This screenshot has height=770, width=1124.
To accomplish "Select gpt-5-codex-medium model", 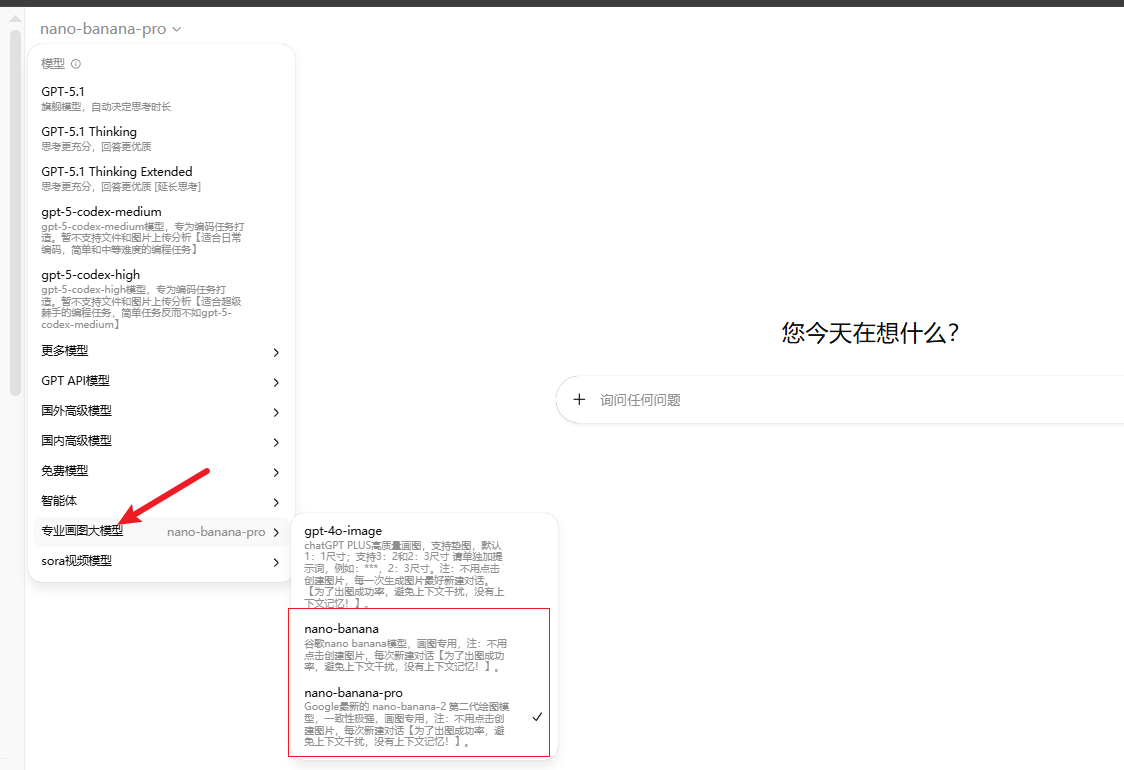I will tap(161, 229).
